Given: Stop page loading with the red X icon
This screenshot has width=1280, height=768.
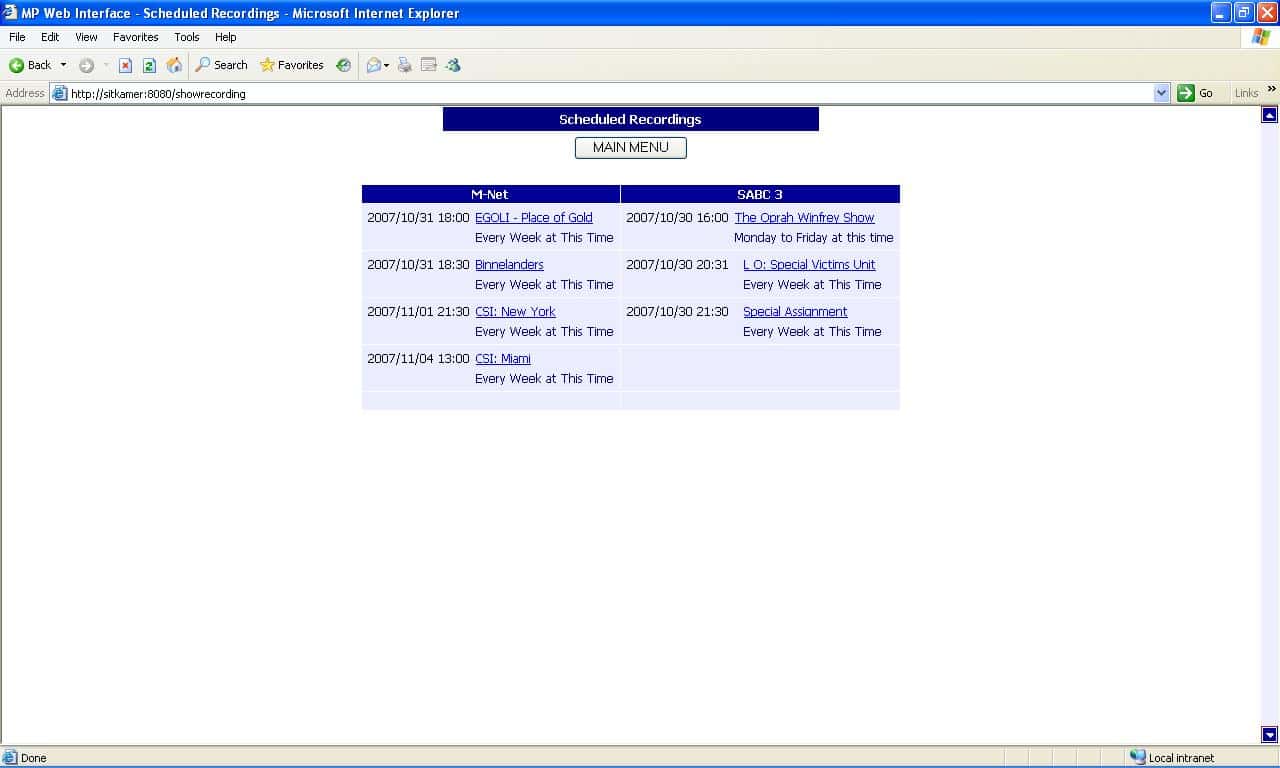Looking at the screenshot, I should [x=125, y=65].
